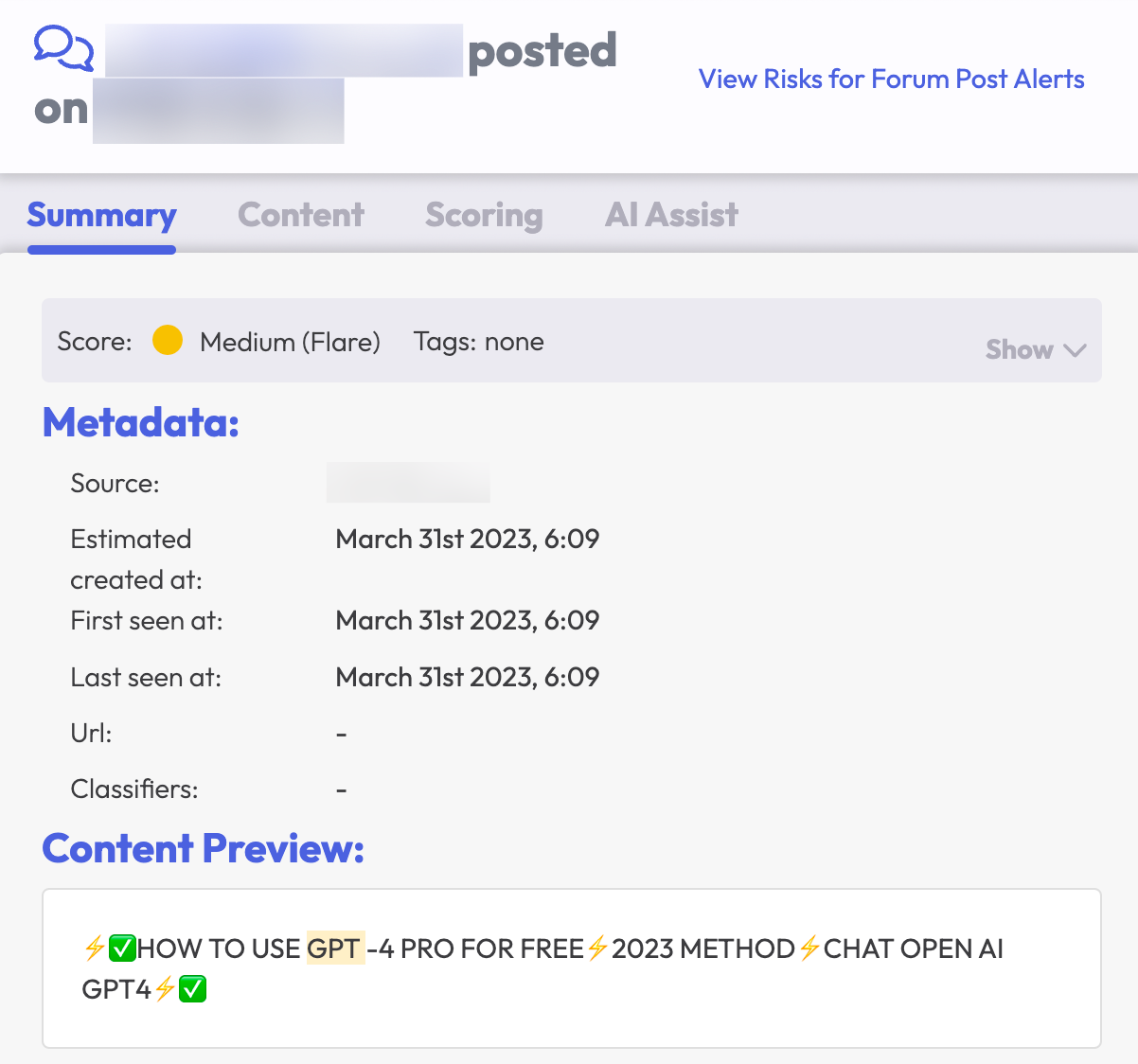Image resolution: width=1138 pixels, height=1064 pixels.
Task: Click the Last seen at date value
Action: pyautogui.click(x=468, y=677)
